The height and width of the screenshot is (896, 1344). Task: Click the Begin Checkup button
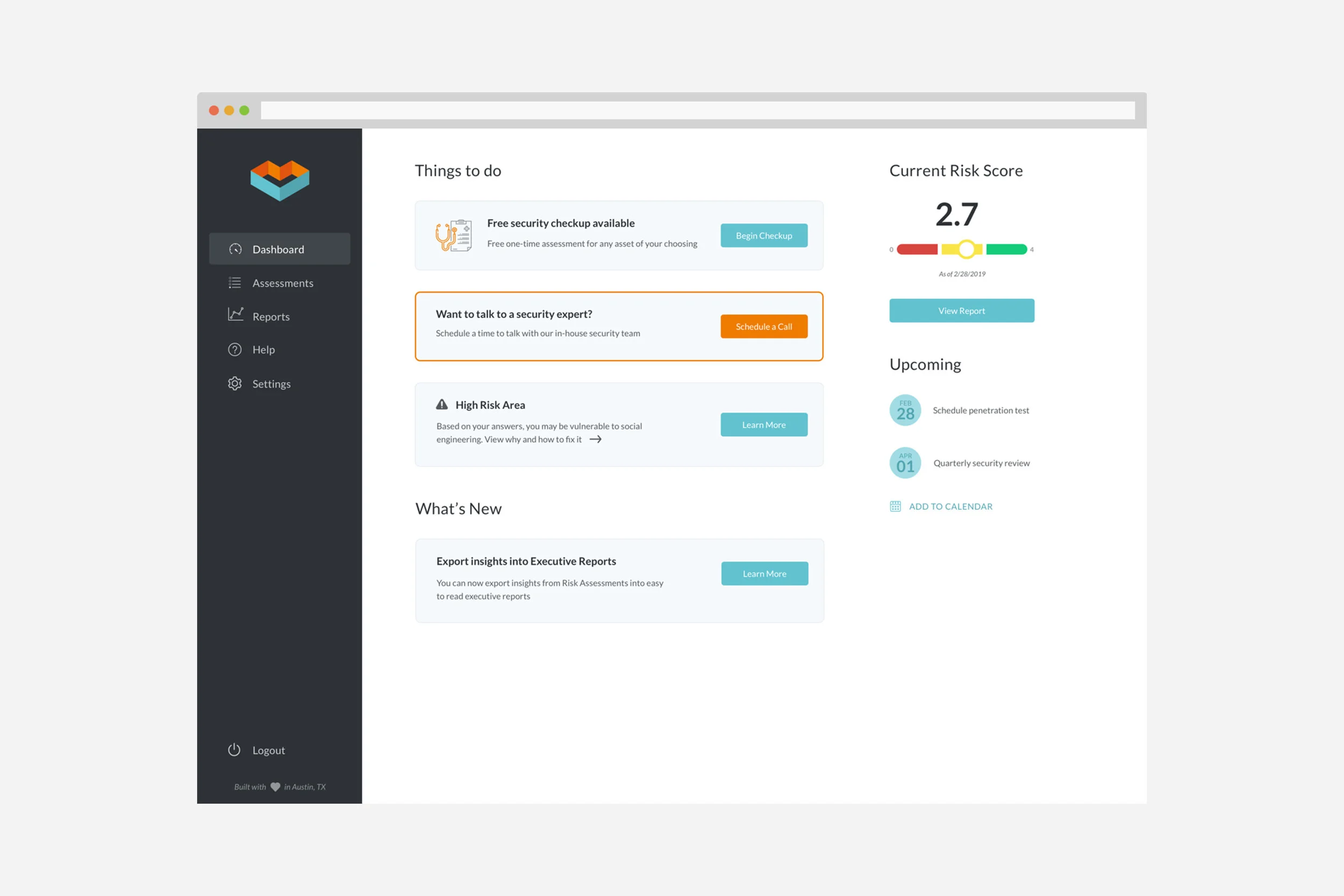764,235
